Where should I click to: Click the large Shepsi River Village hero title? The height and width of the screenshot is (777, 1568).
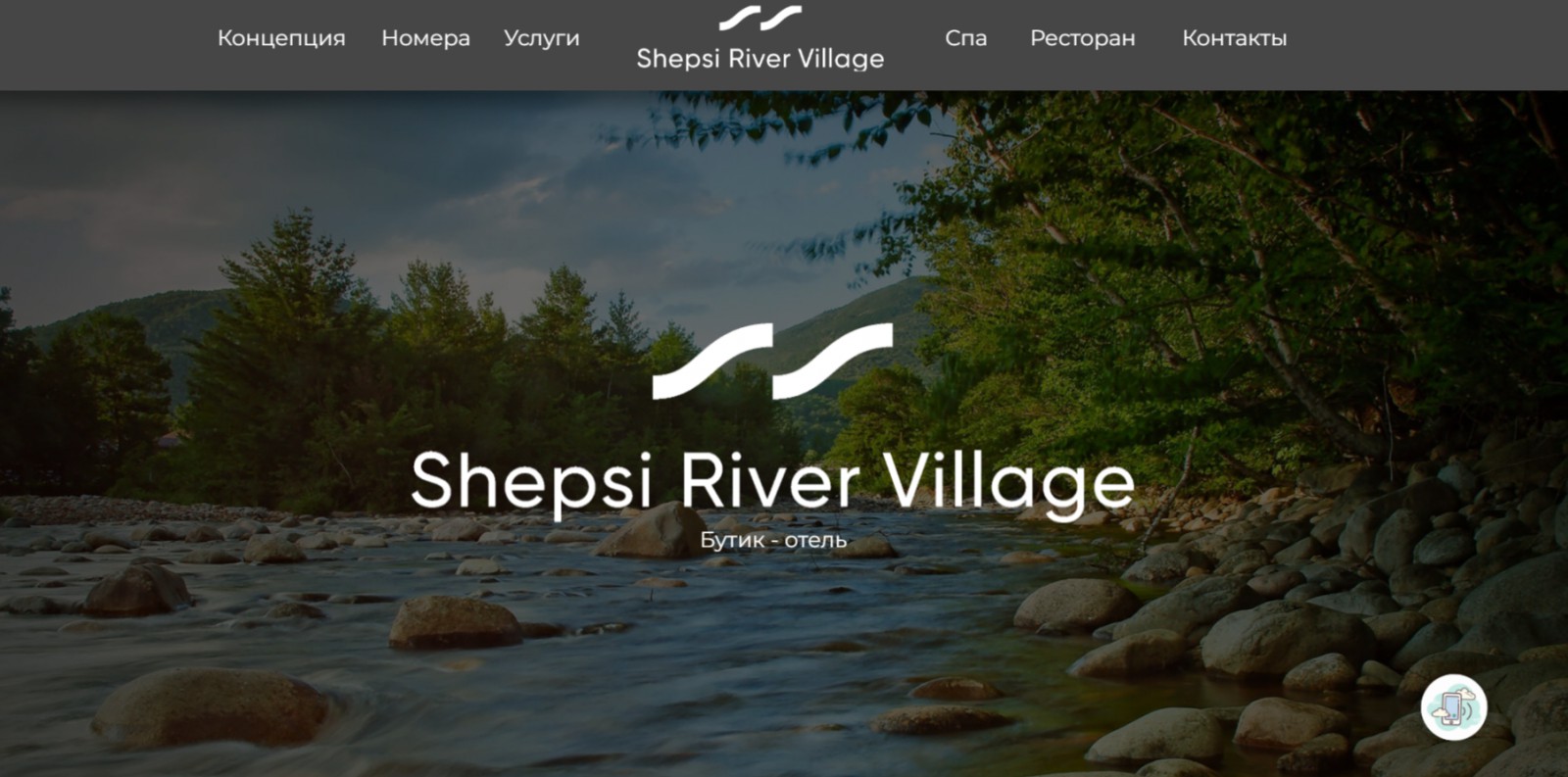pos(772,482)
